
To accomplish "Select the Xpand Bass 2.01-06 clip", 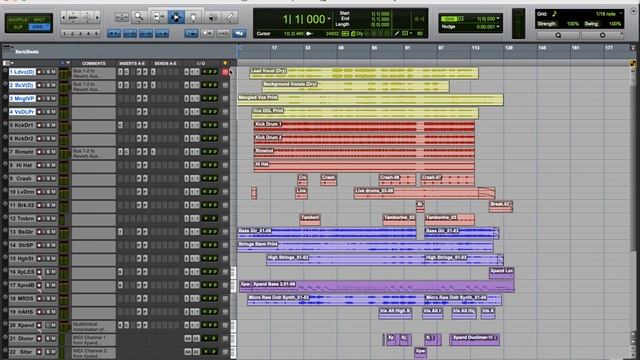I will (383, 287).
